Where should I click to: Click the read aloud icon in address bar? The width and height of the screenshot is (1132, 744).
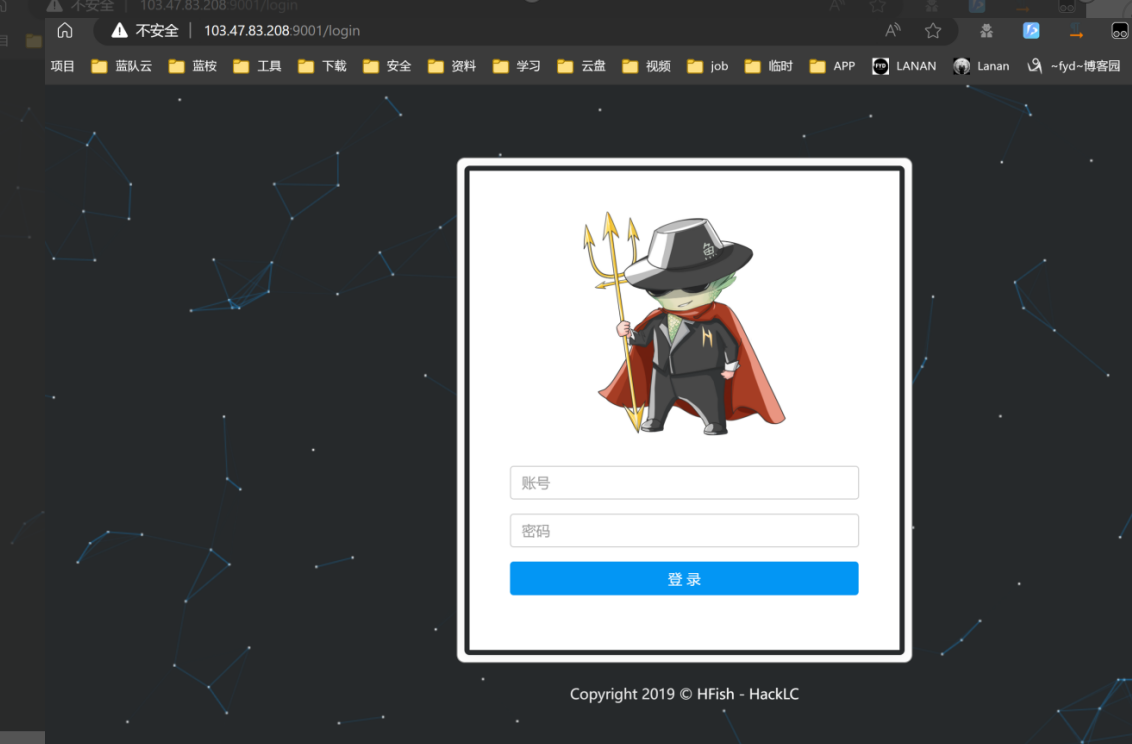893,31
